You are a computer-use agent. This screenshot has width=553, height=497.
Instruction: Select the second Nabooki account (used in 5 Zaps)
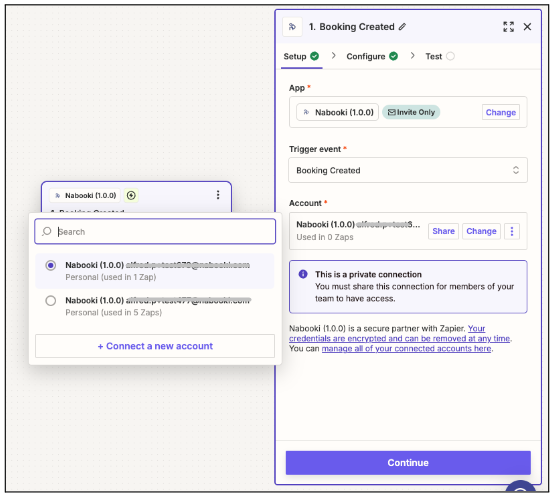(155, 306)
